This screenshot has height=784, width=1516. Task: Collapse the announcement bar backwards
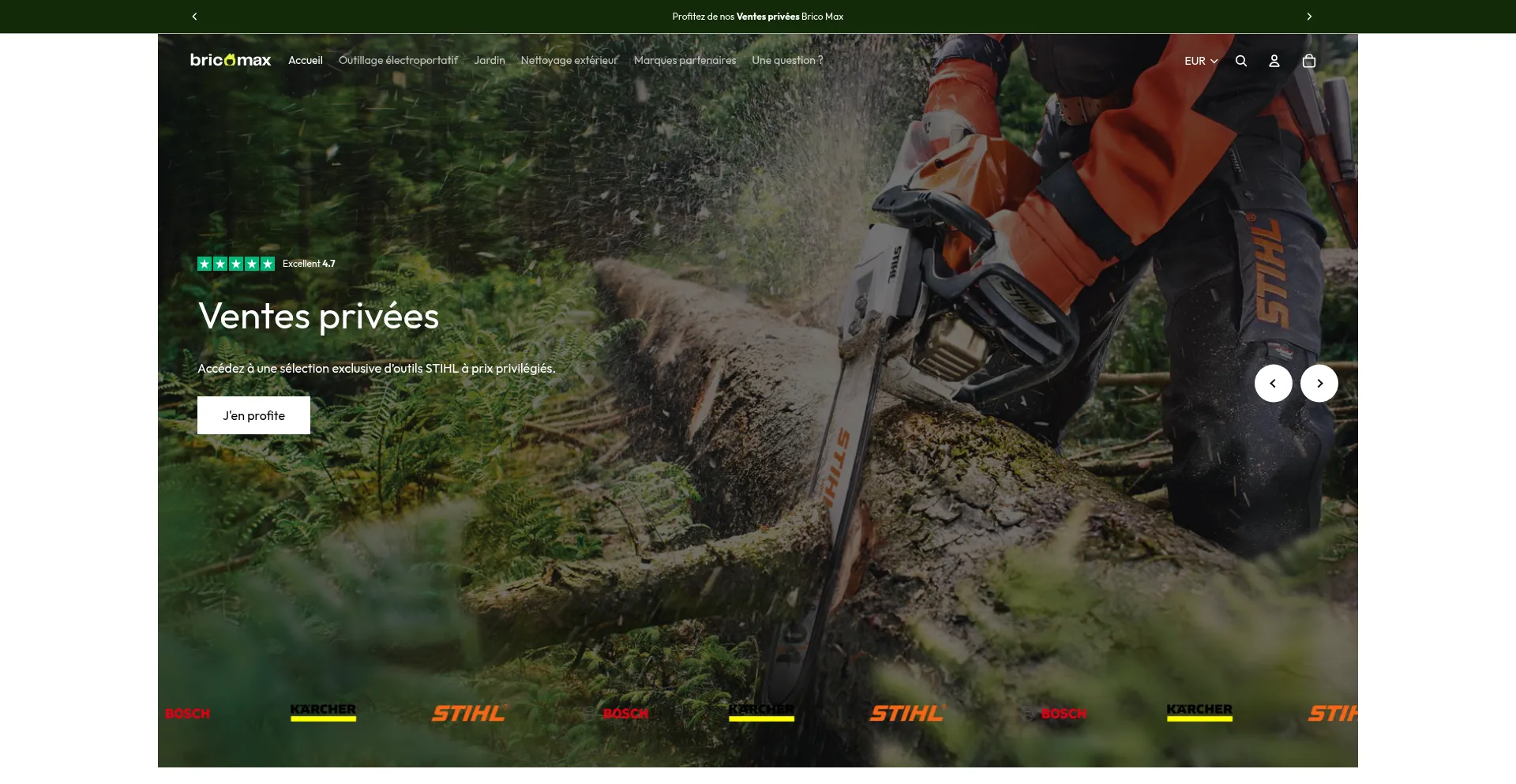tap(194, 16)
